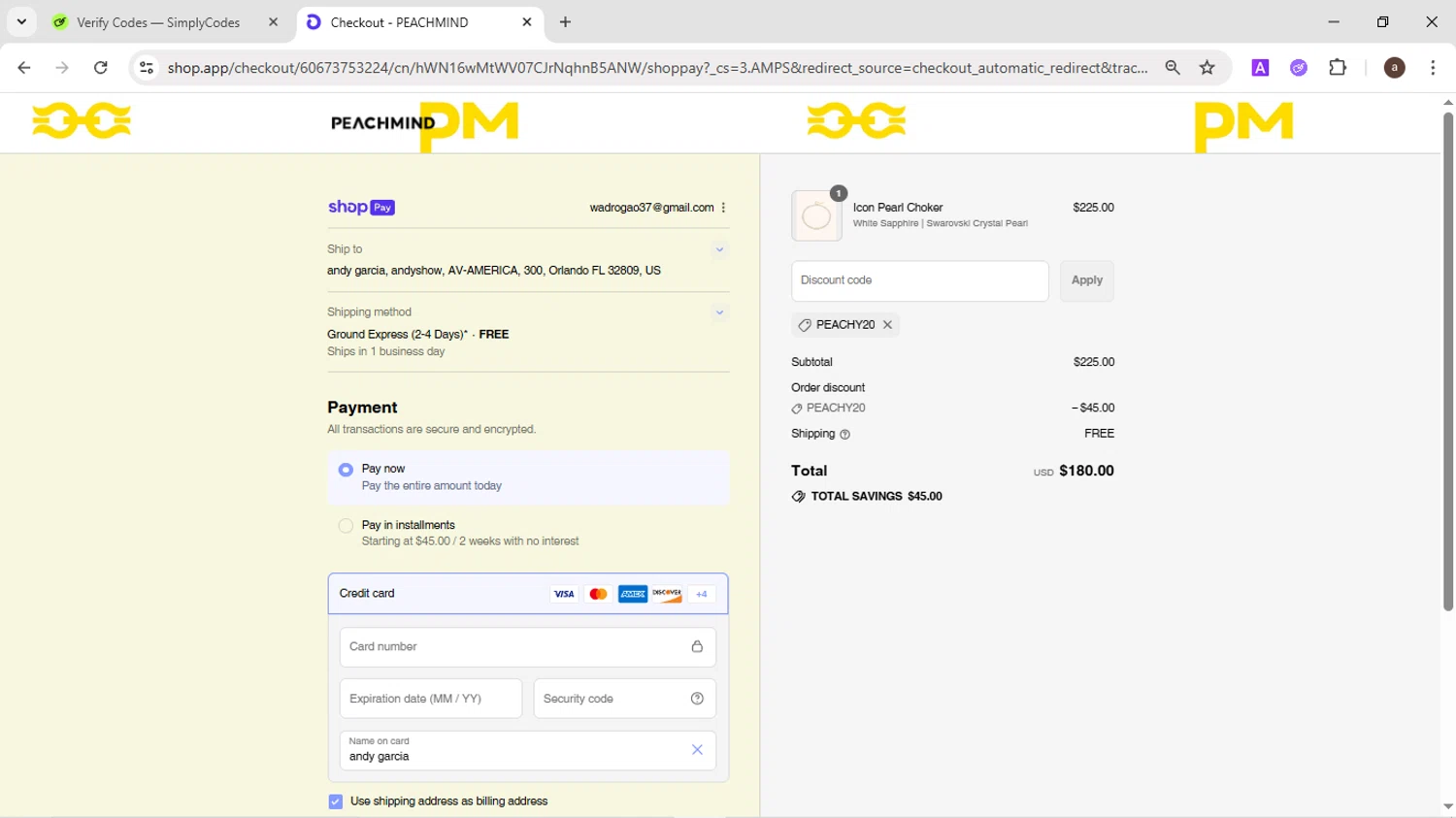Click the Credit card header row
The image size is (1456, 818).
pos(528,594)
